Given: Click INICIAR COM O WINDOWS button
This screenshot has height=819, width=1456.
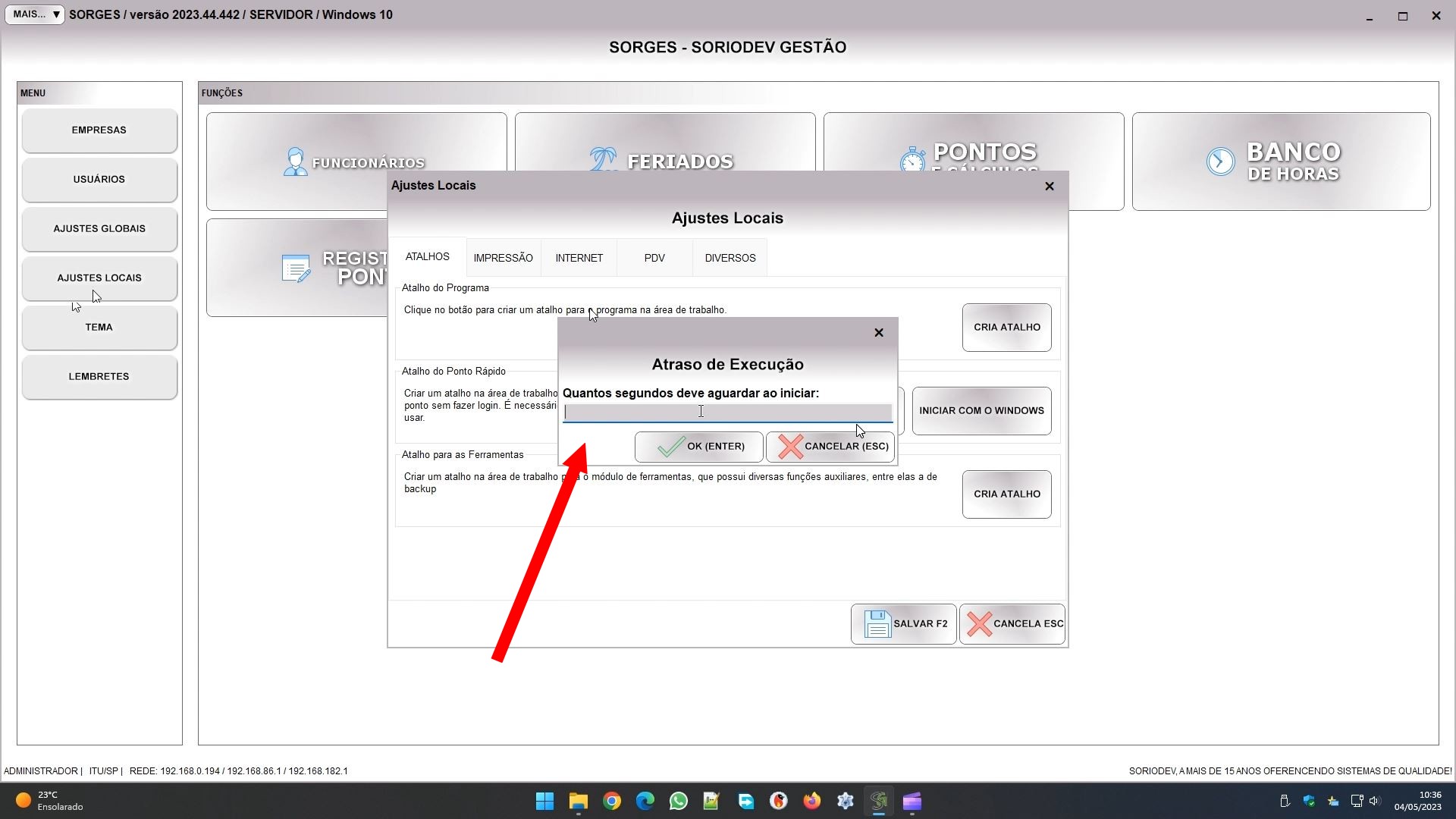Looking at the screenshot, I should (x=981, y=411).
